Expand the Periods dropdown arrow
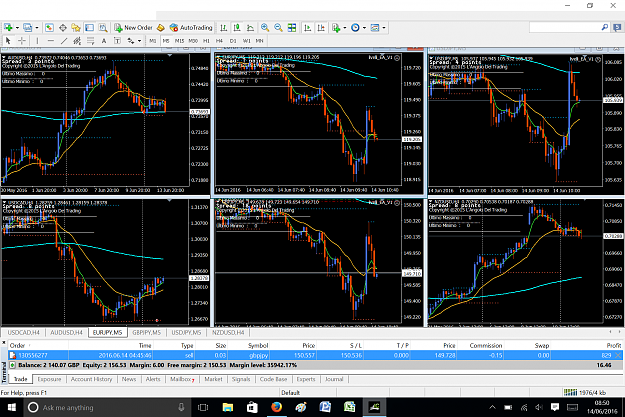Image resolution: width=625 pixels, height=417 pixels. (364, 28)
